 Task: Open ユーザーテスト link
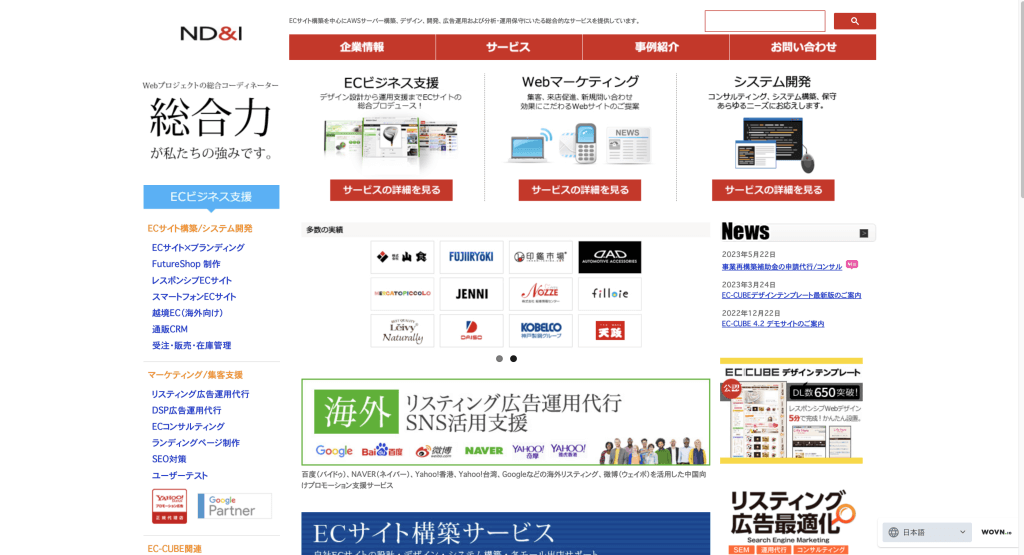[x=180, y=475]
